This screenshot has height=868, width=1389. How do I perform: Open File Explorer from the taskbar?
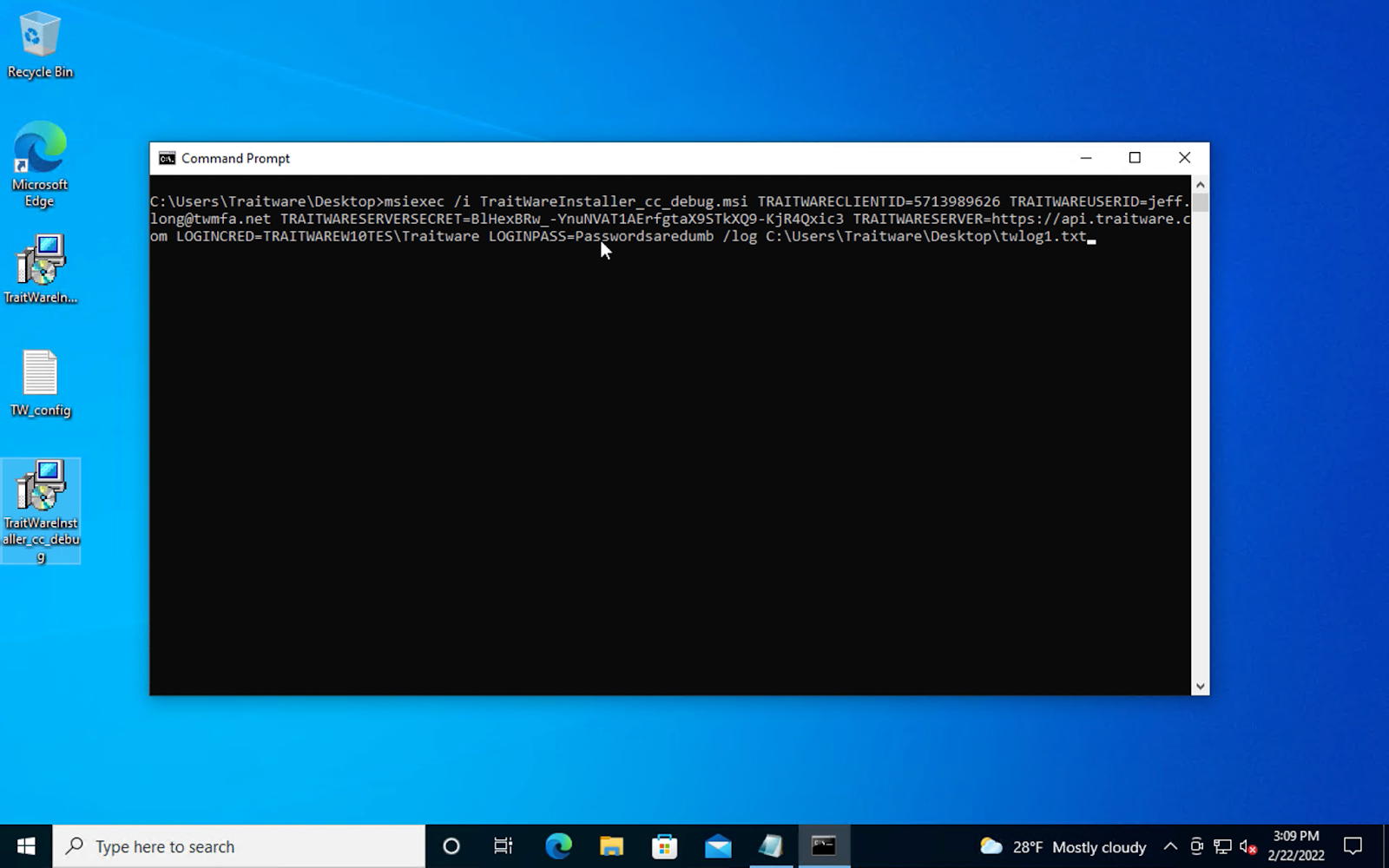611,846
